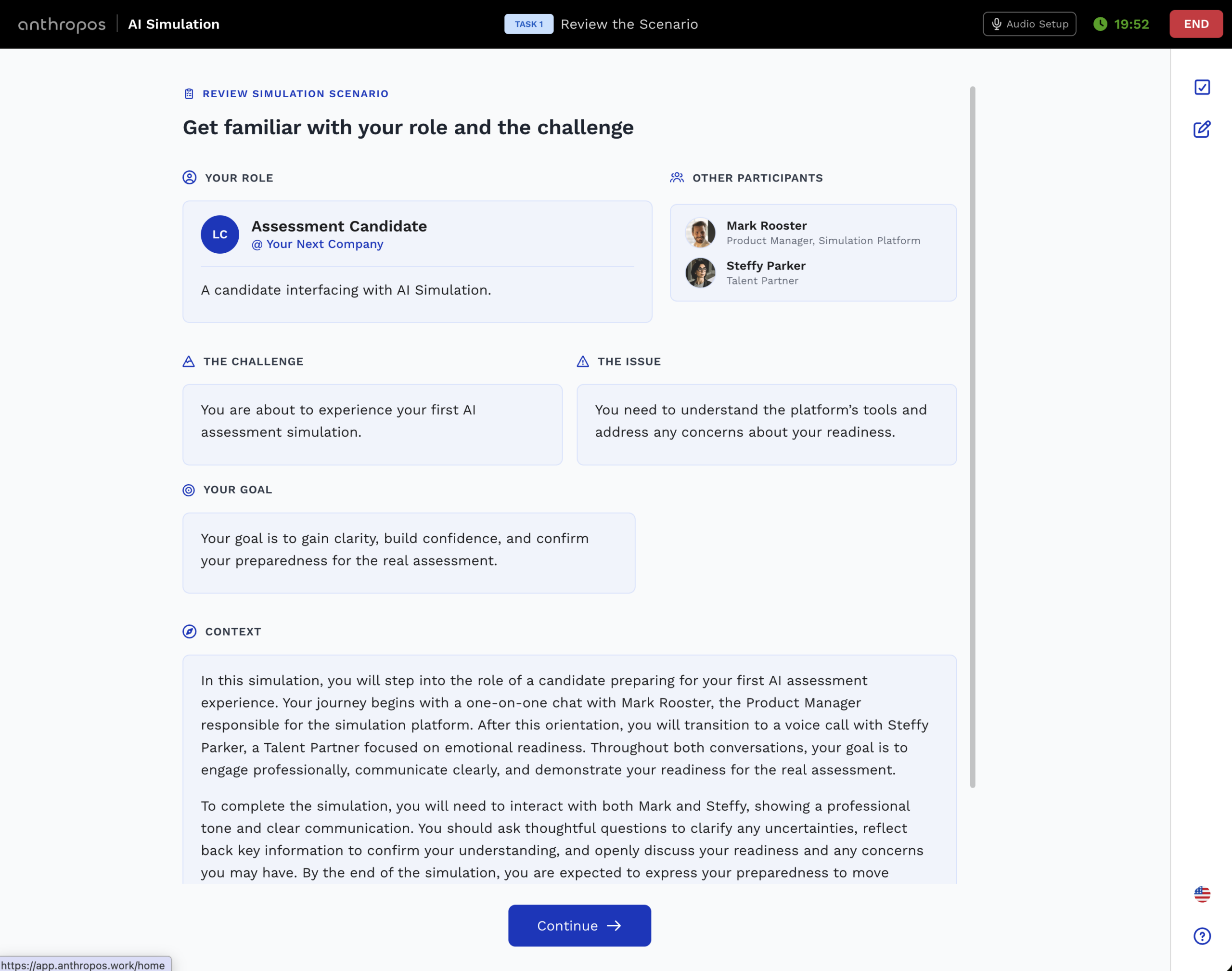Open Audio Setup
This screenshot has height=971, width=1232.
1029,24
